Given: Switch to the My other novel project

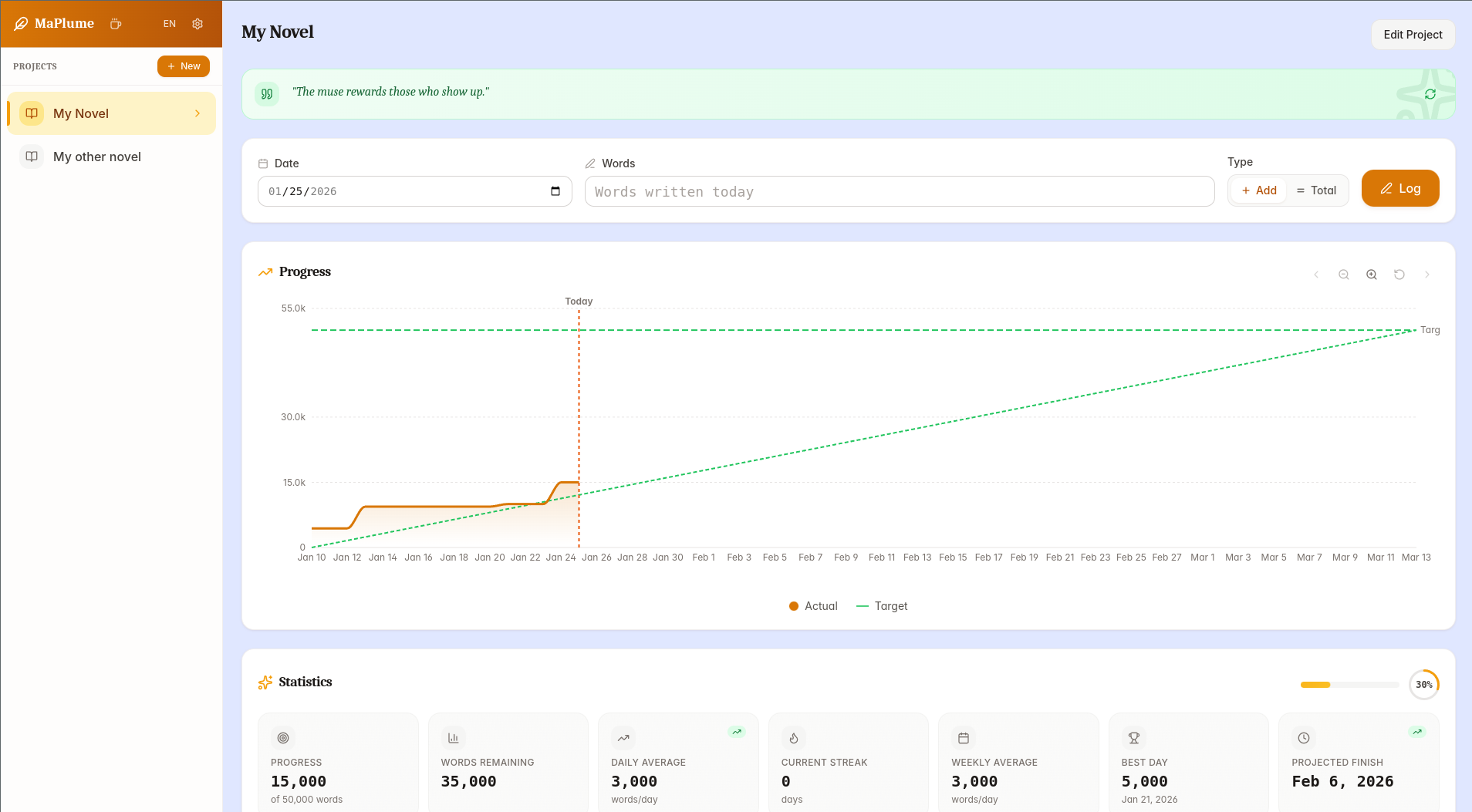Looking at the screenshot, I should (96, 157).
